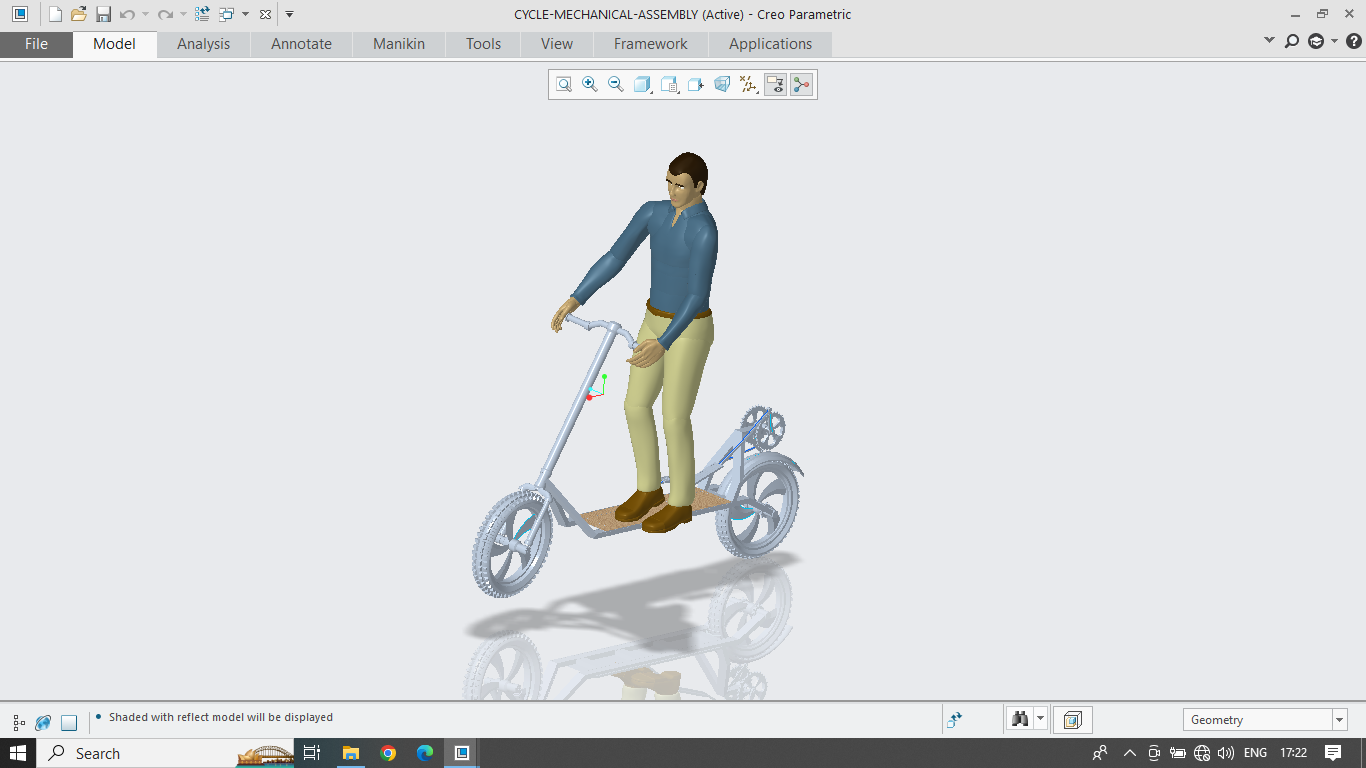Open the Saved Orientations icon
The image size is (1366, 768).
(x=669, y=85)
